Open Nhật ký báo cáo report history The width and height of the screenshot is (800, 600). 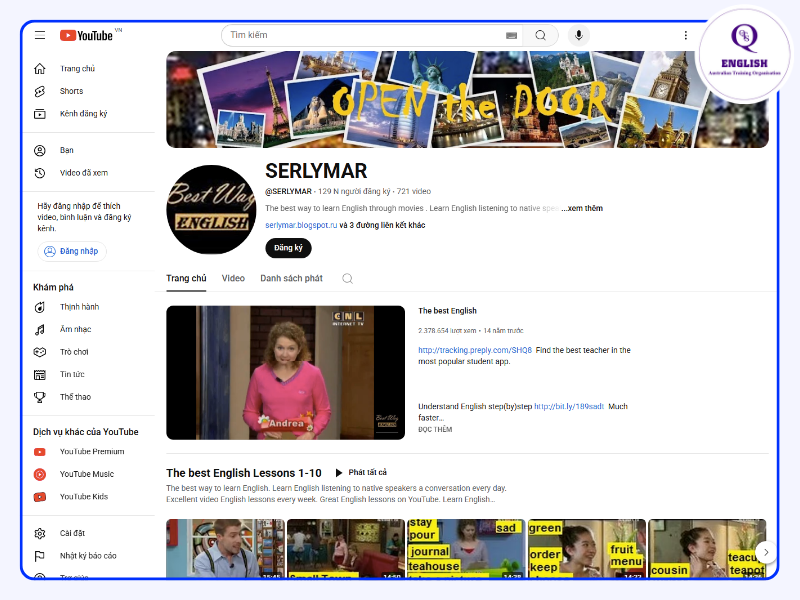(x=89, y=556)
